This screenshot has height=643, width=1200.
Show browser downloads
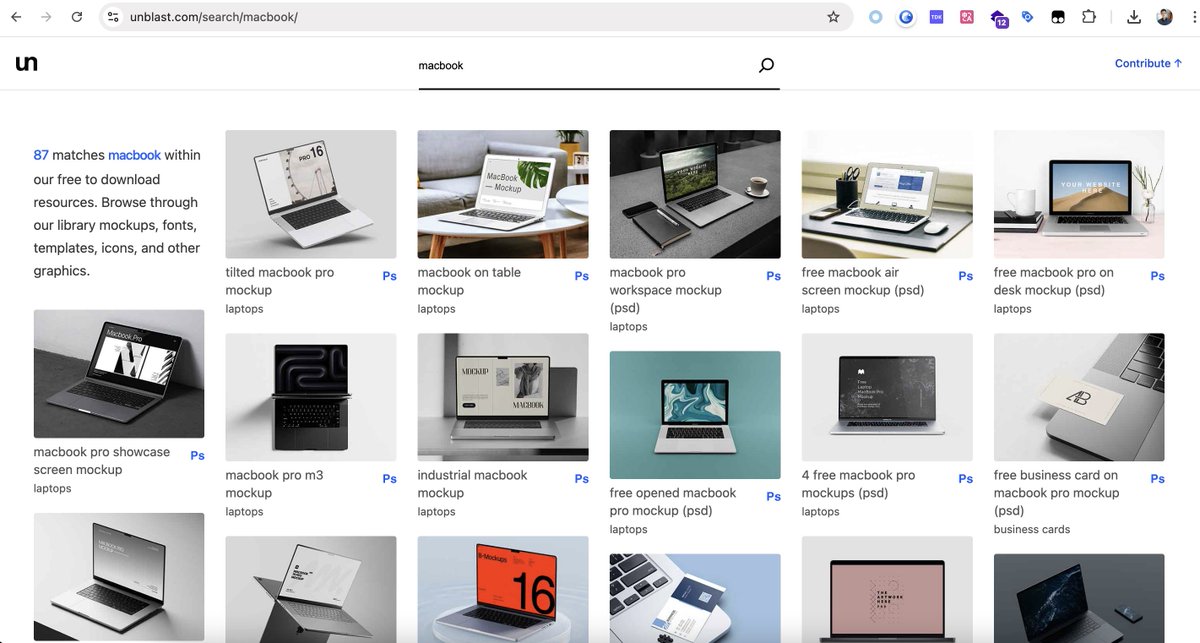[1133, 17]
